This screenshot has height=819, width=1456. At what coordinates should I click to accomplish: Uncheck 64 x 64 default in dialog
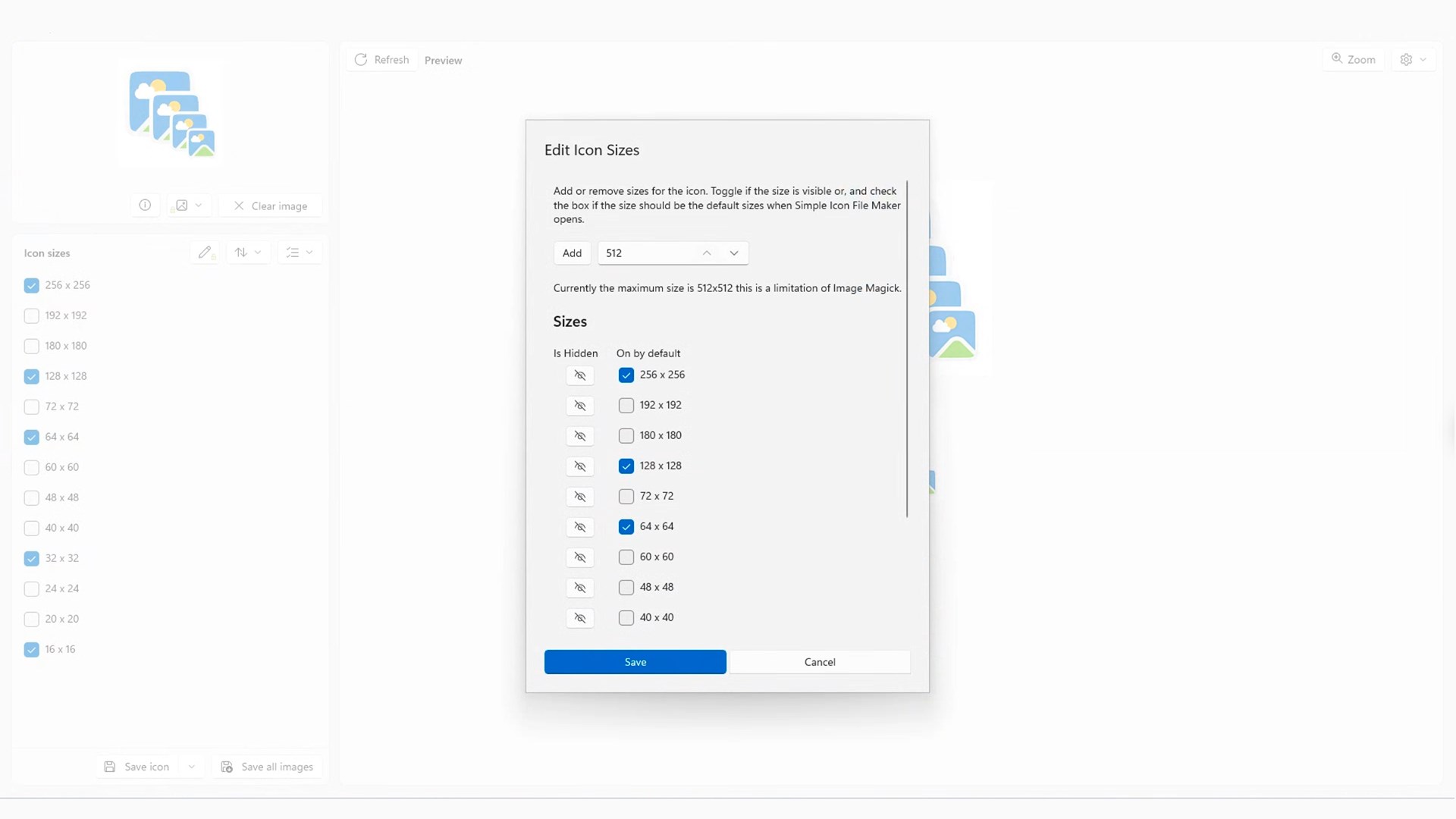(626, 527)
